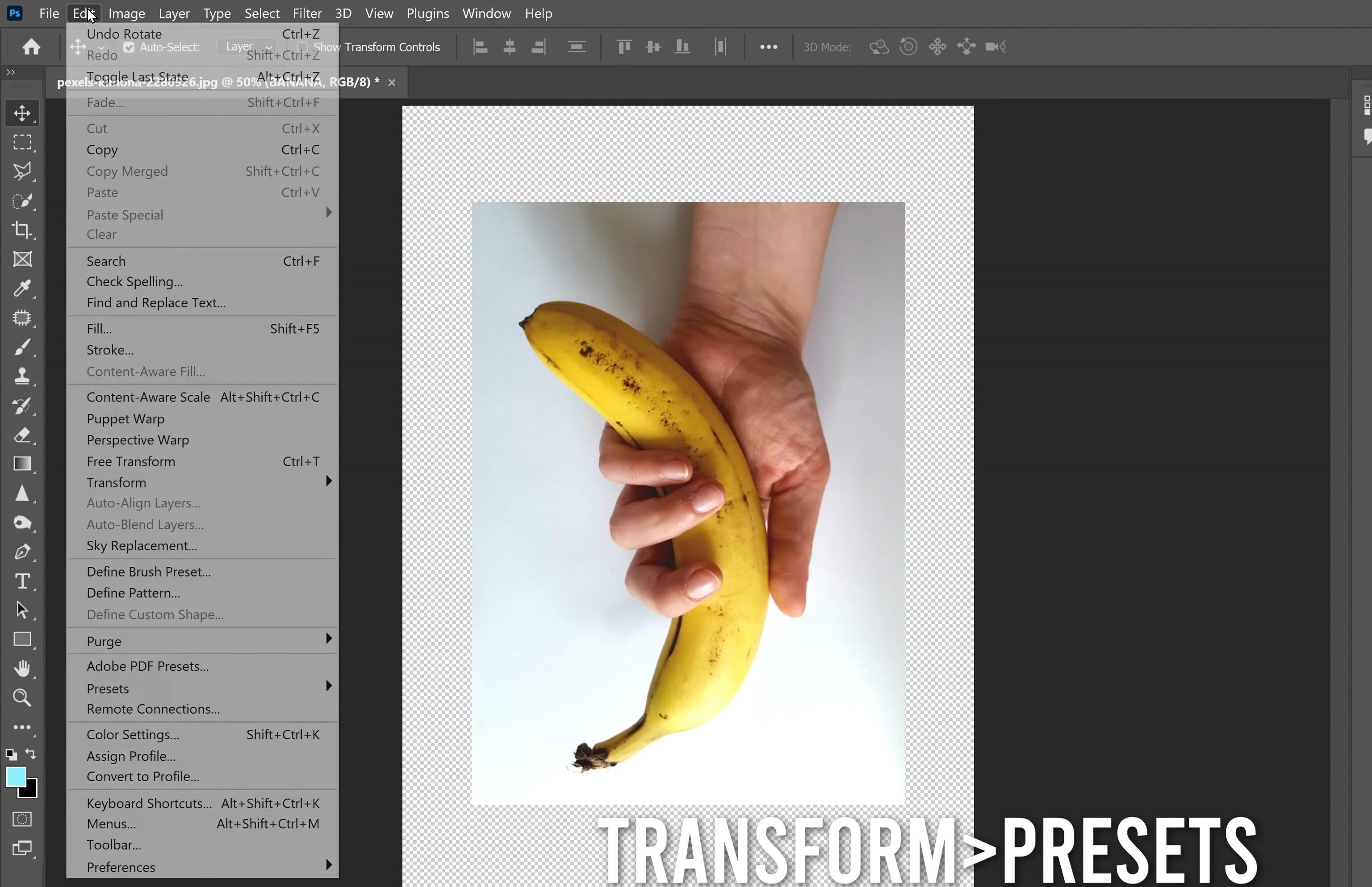Select the Move tool in toolbar
1372x887 pixels.
tap(22, 113)
